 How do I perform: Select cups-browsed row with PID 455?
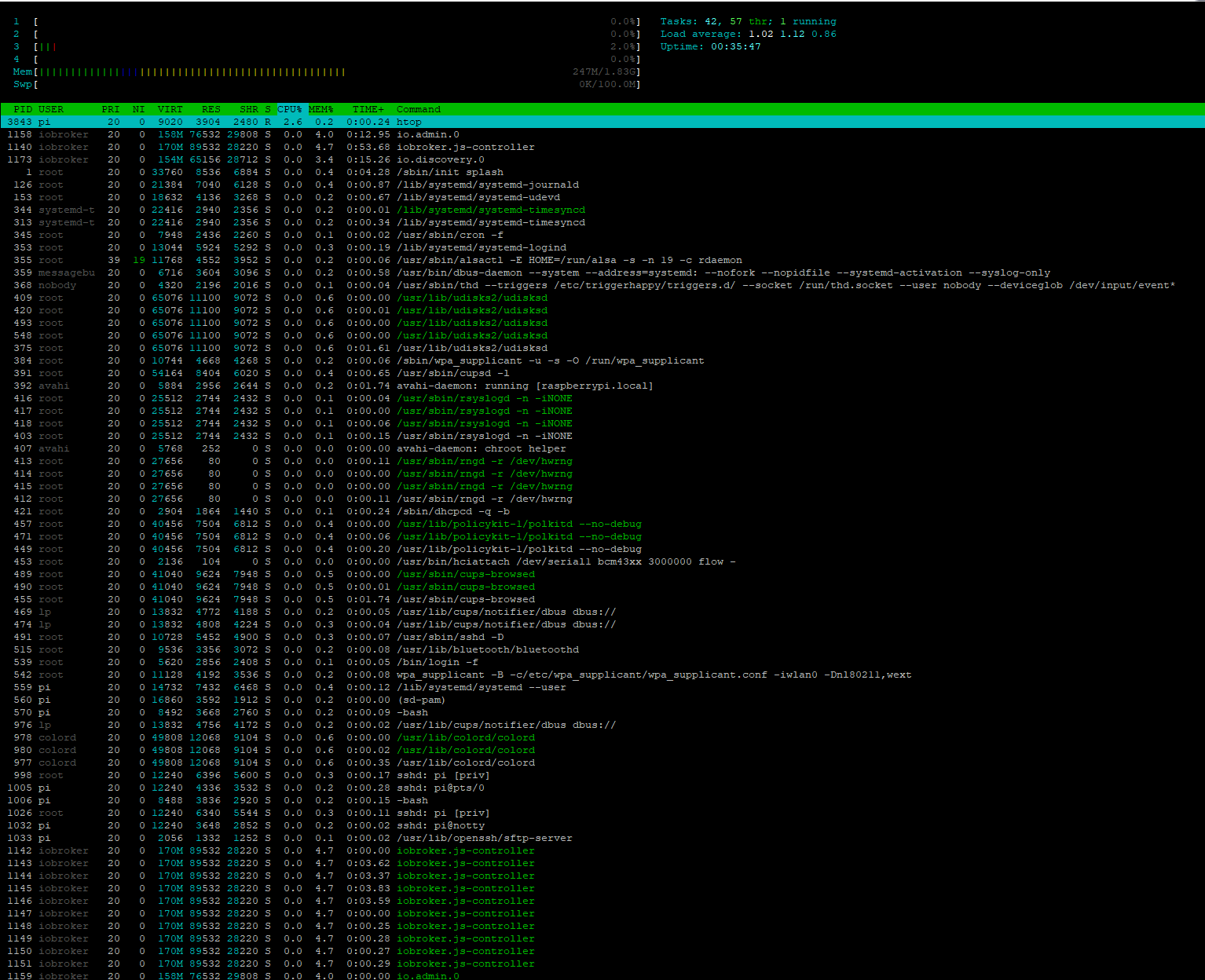pyautogui.click(x=602, y=599)
